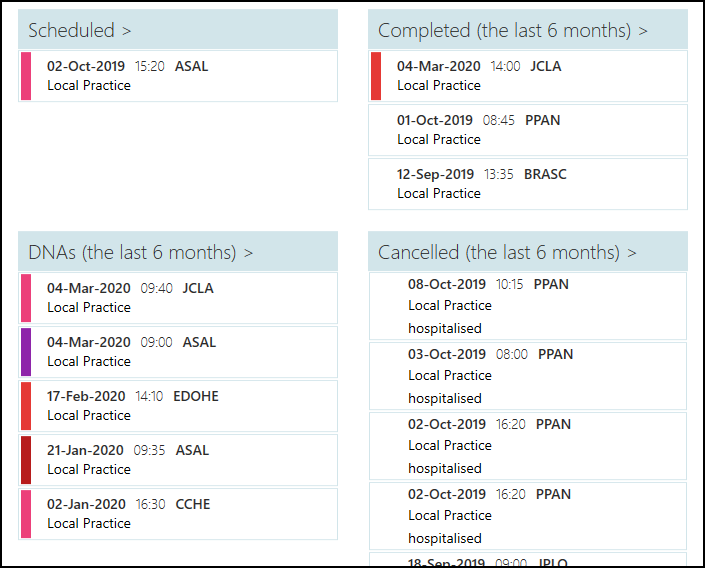Screen dimensions: 705x568
Task: Open Cancelled (the last 6 months) section
Action: pyautogui.click(x=507, y=252)
